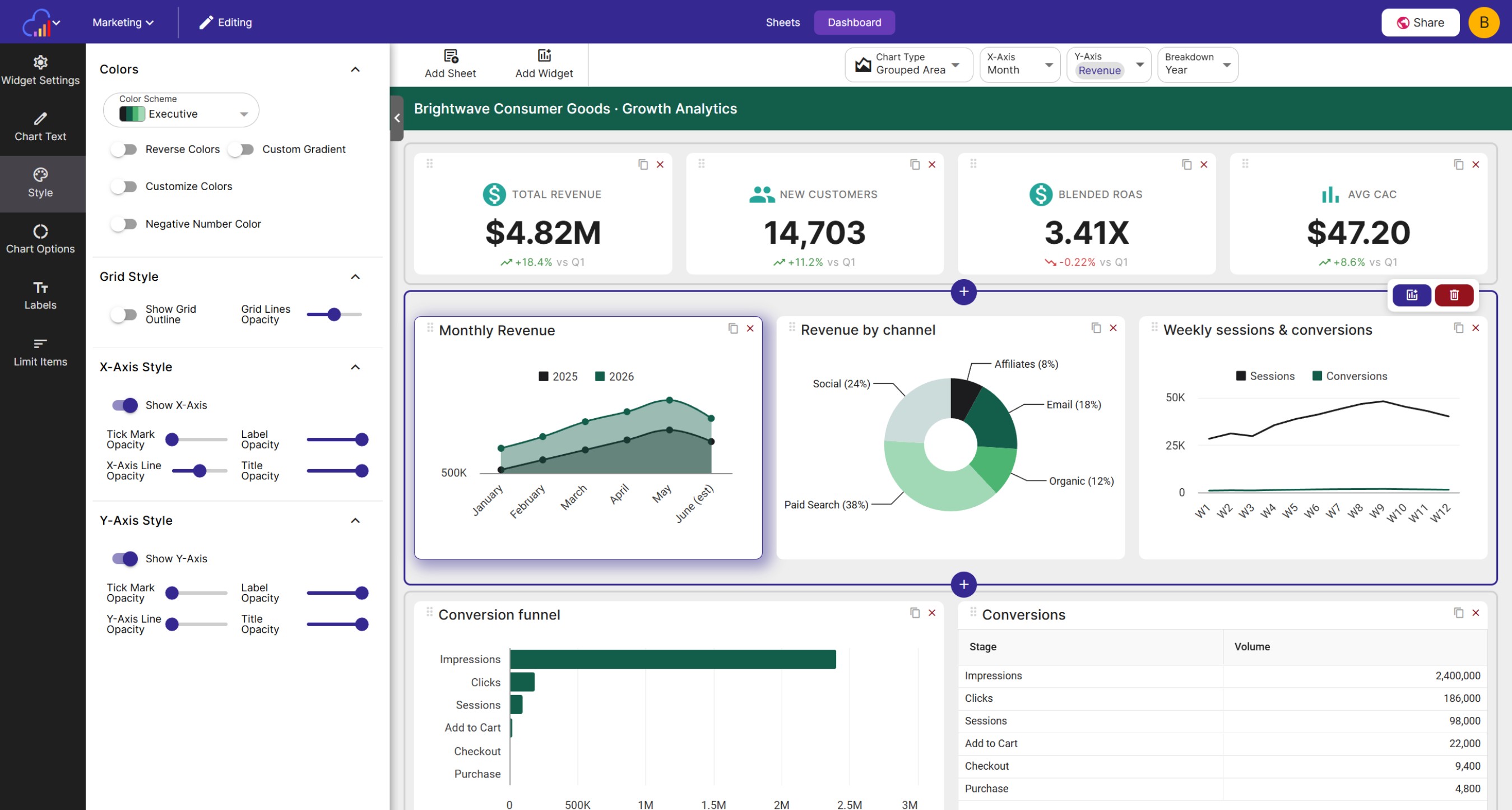Change the X-Axis Month dropdown

(1019, 64)
